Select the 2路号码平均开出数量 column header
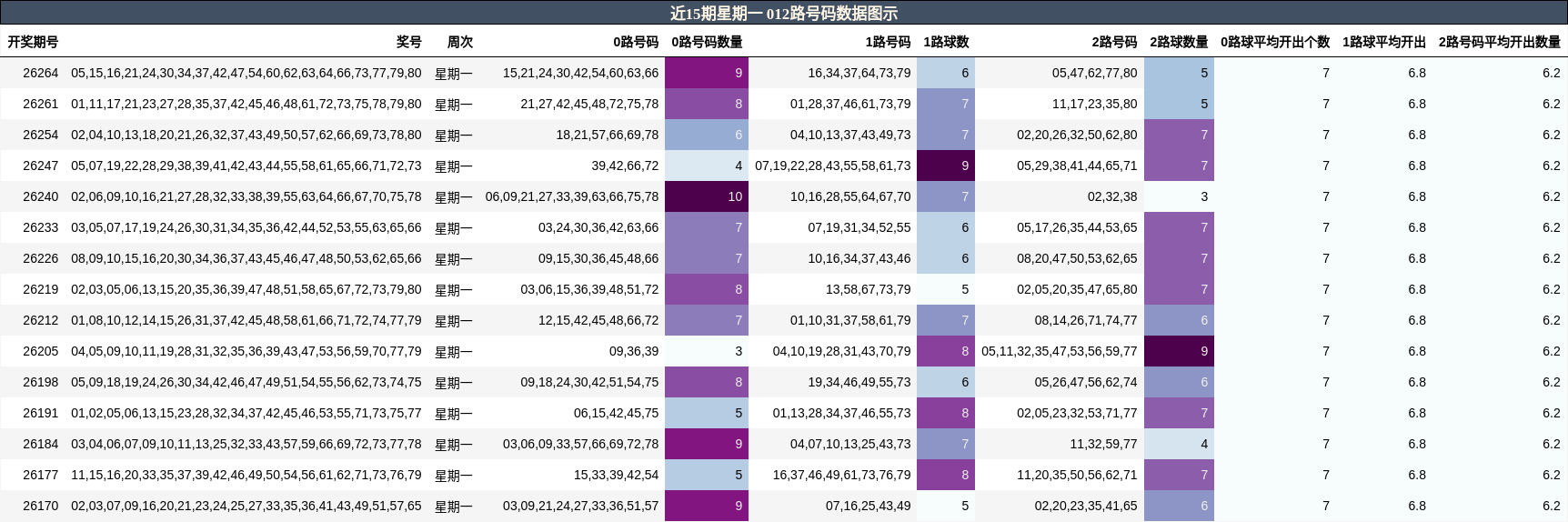The height and width of the screenshot is (522, 1568). click(x=1500, y=42)
